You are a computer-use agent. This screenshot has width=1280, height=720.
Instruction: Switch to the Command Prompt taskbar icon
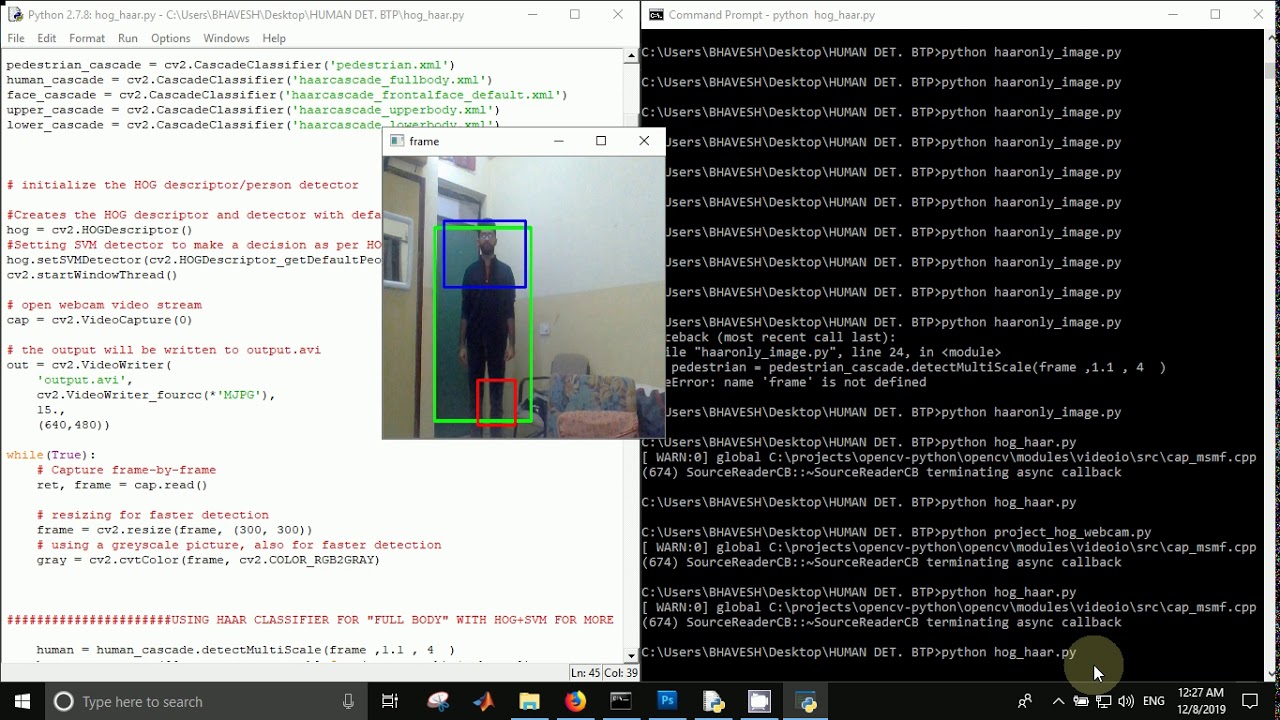[621, 702]
